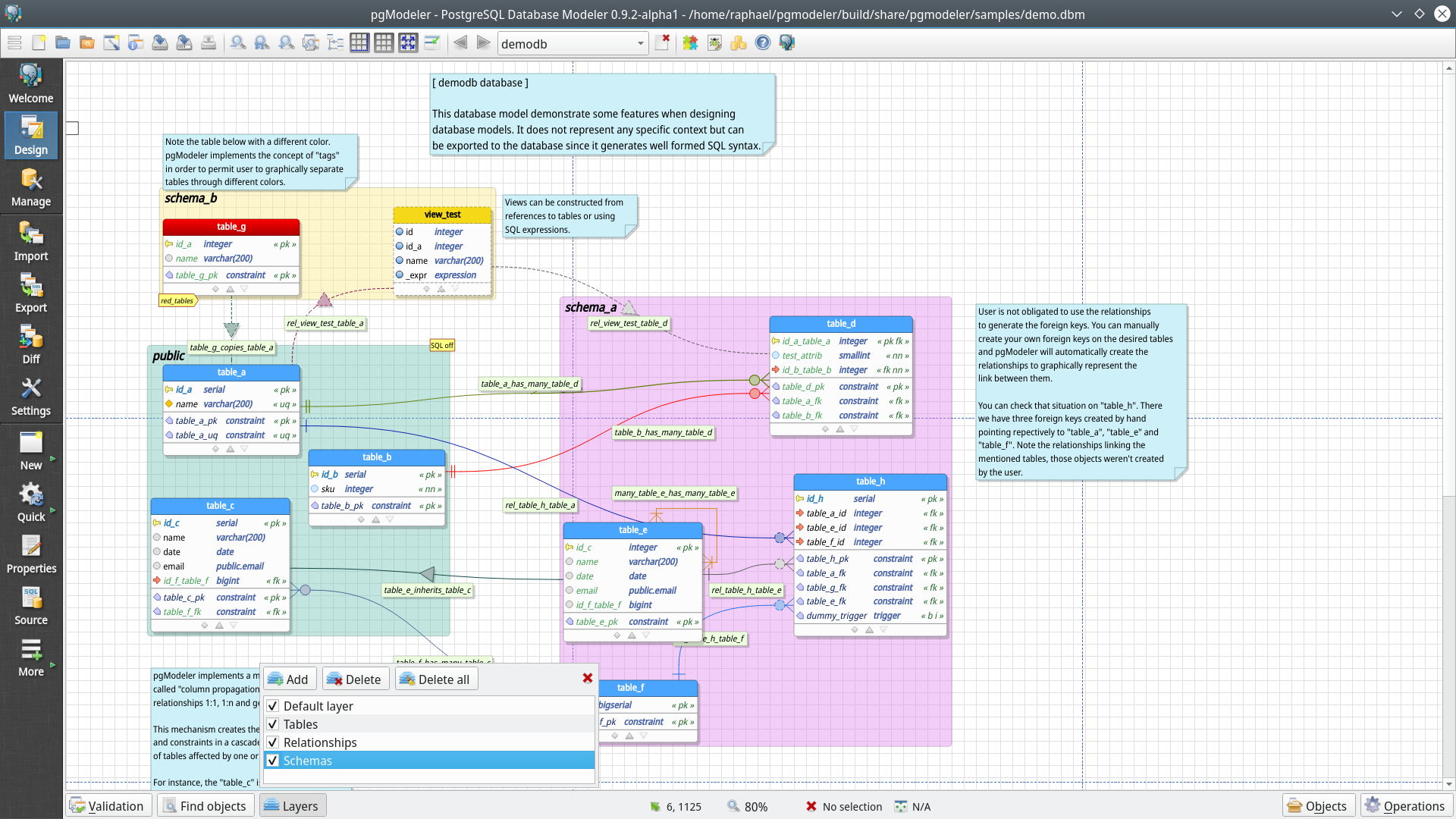Click the diamond toggle under table_a
The height and width of the screenshot is (819, 1456).
click(215, 449)
